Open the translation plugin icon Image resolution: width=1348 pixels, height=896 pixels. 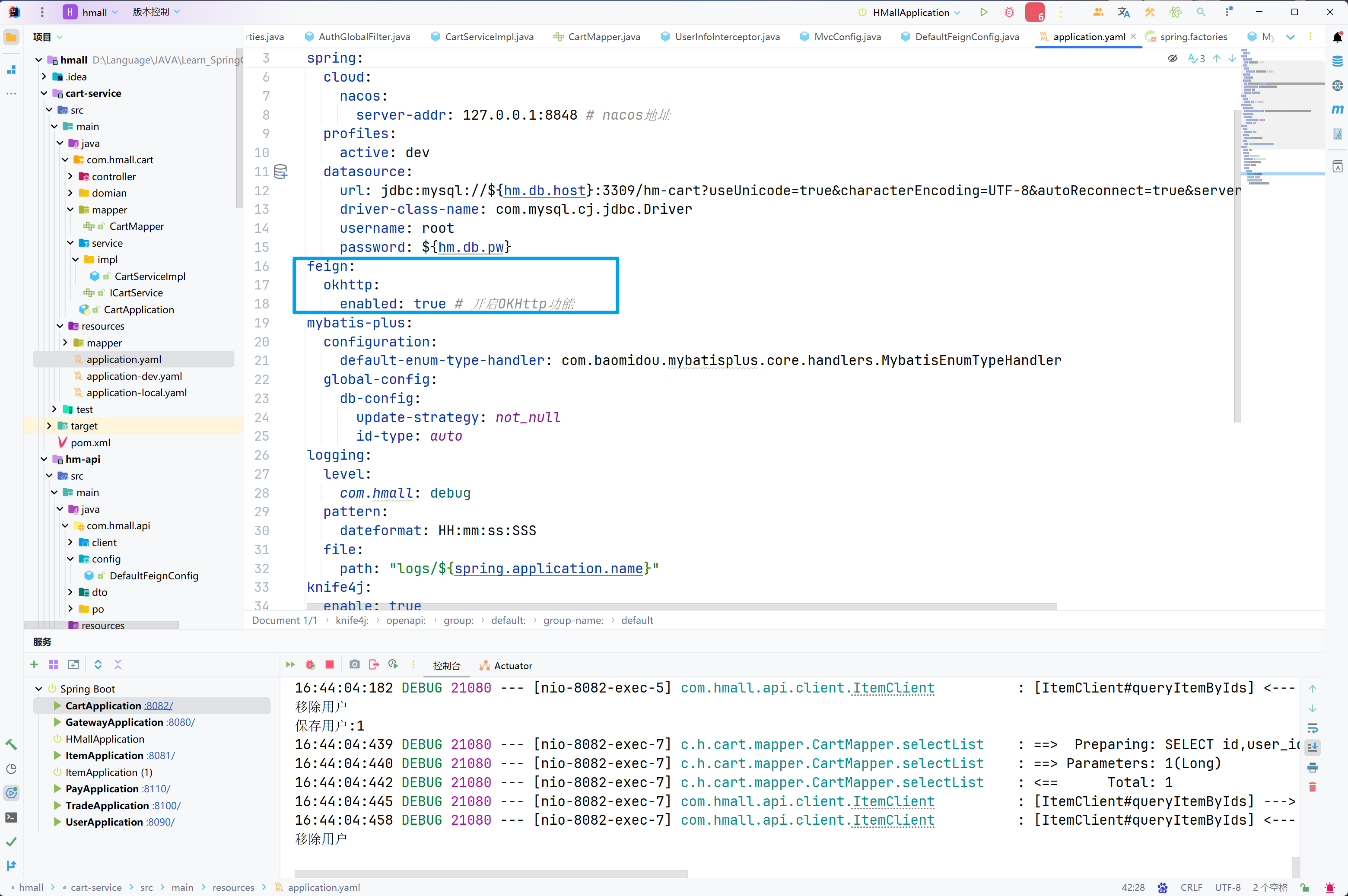pyautogui.click(x=1123, y=12)
